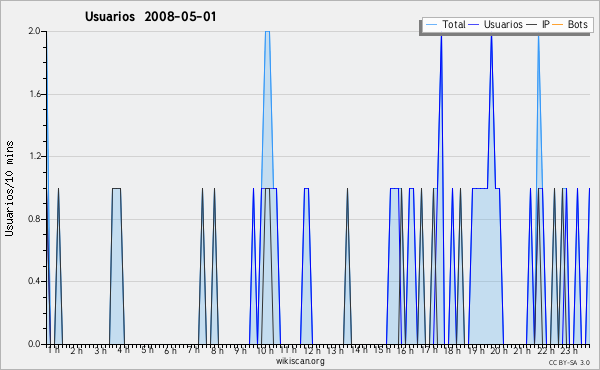600x370 pixels.
Task: Click the IP legend label
Action: pyautogui.click(x=546, y=24)
